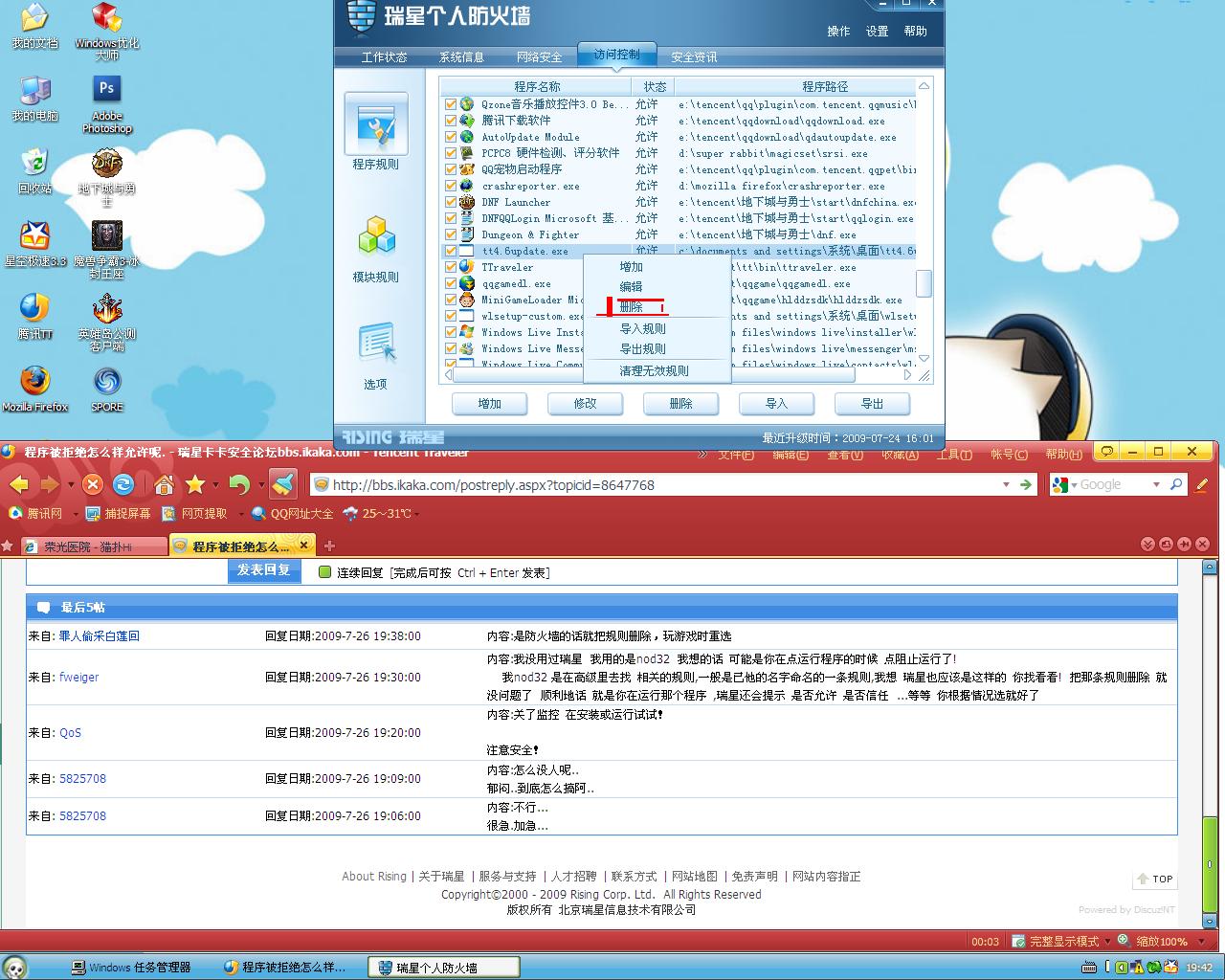This screenshot has height=980, width=1225.
Task: Click the 增加 button below the rule list
Action: coord(489,404)
